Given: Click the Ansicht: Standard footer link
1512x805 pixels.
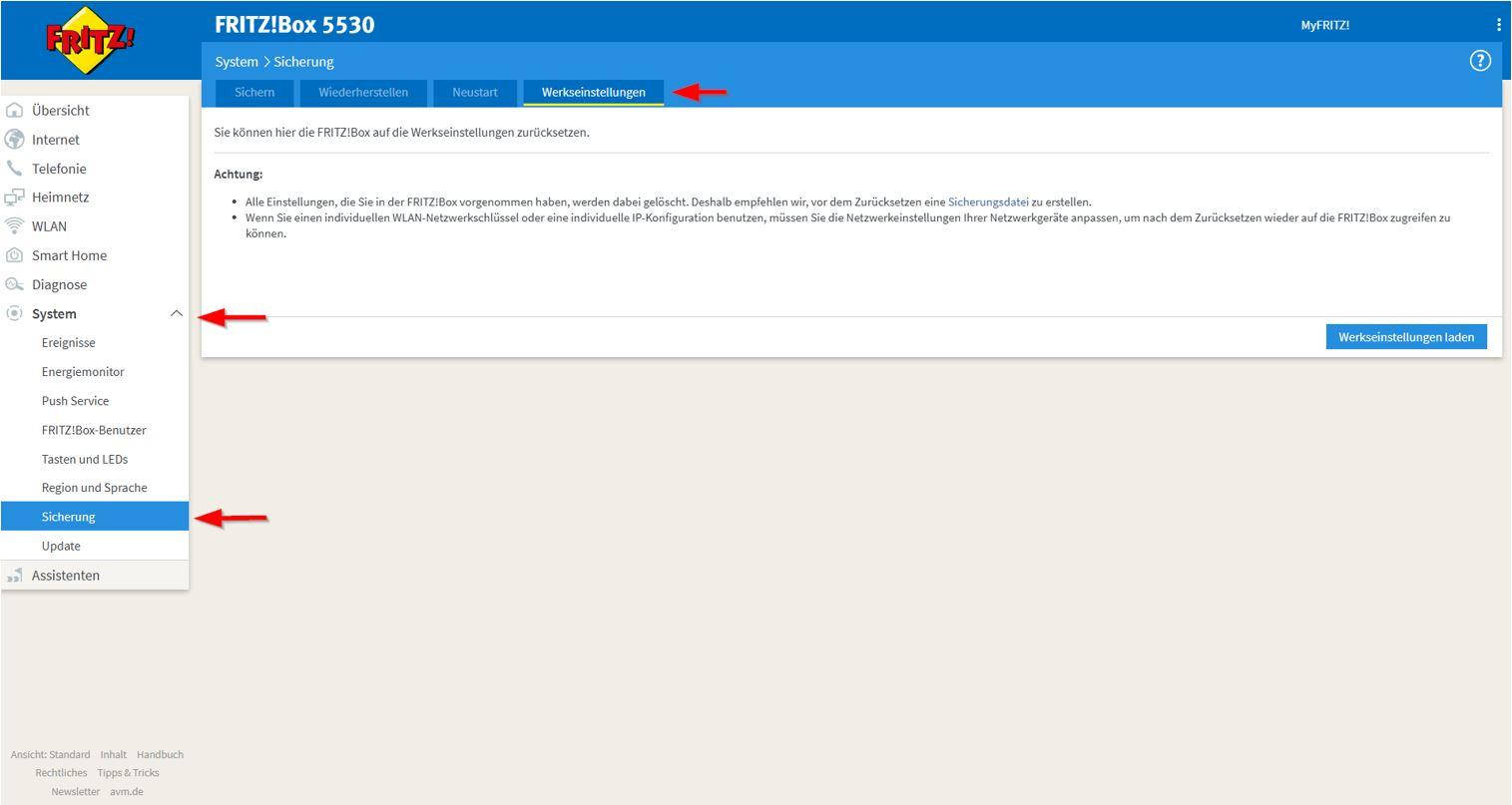Looking at the screenshot, I should pyautogui.click(x=50, y=755).
